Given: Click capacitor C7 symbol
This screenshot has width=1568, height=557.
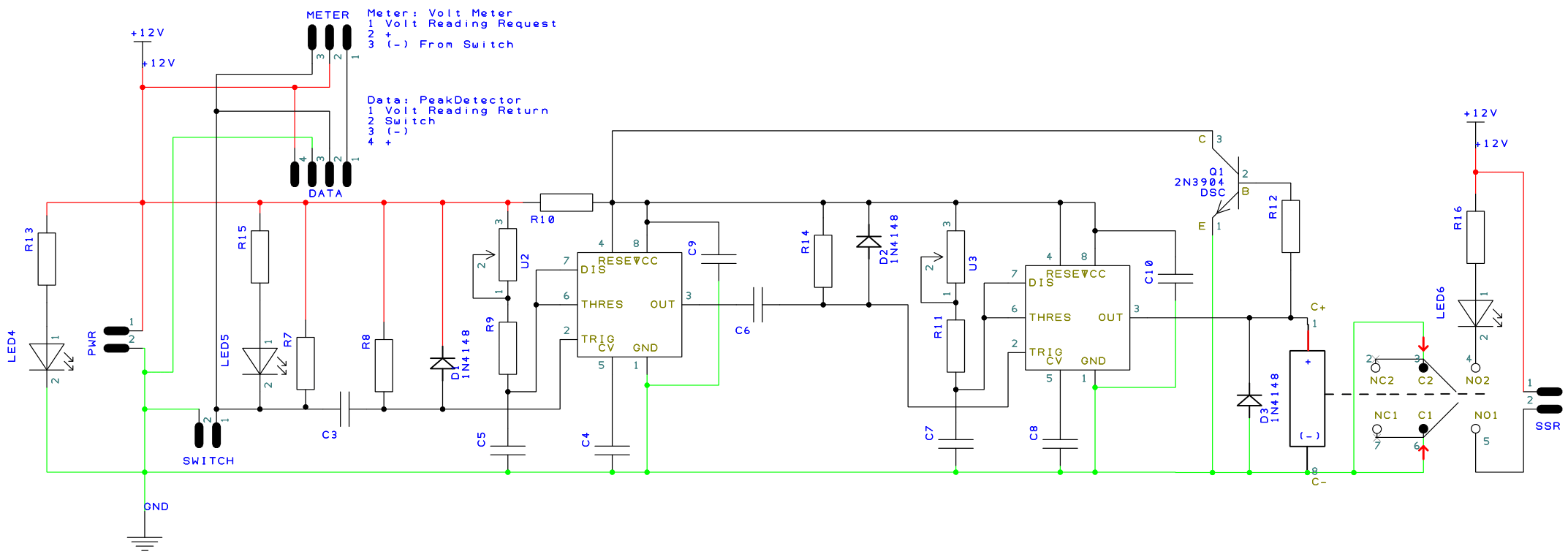Looking at the screenshot, I should pyautogui.click(x=955, y=444).
